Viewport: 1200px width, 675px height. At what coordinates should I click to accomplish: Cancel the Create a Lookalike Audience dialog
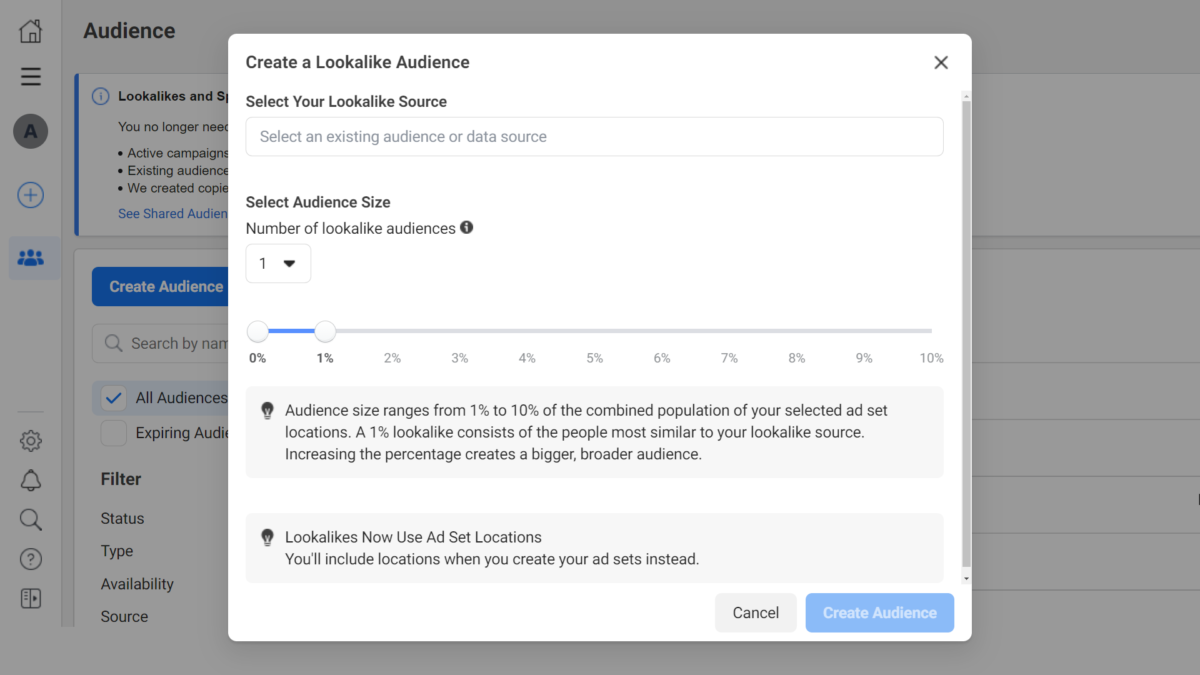[x=755, y=612]
